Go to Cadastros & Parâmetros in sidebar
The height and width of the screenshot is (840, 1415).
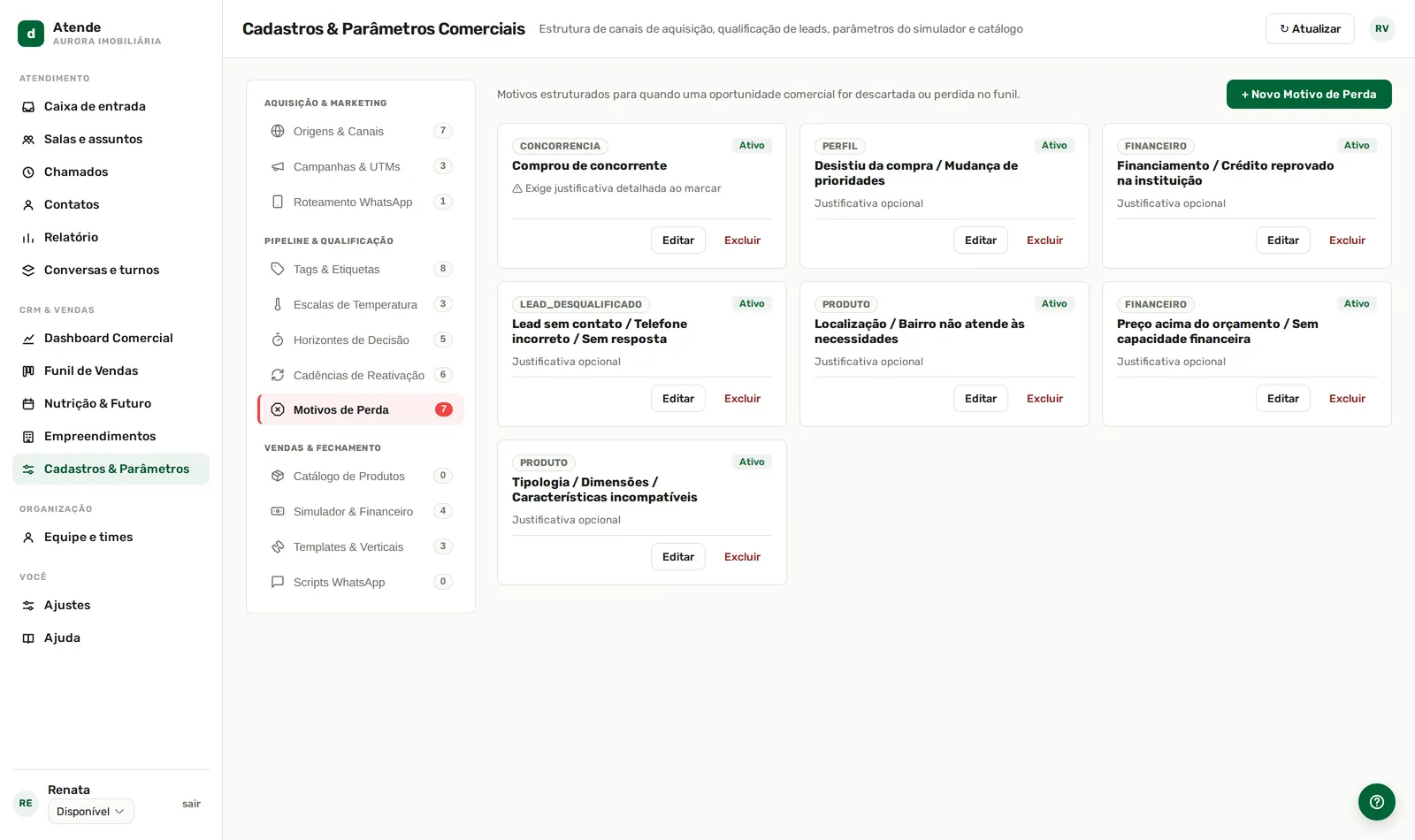pyautogui.click(x=111, y=470)
